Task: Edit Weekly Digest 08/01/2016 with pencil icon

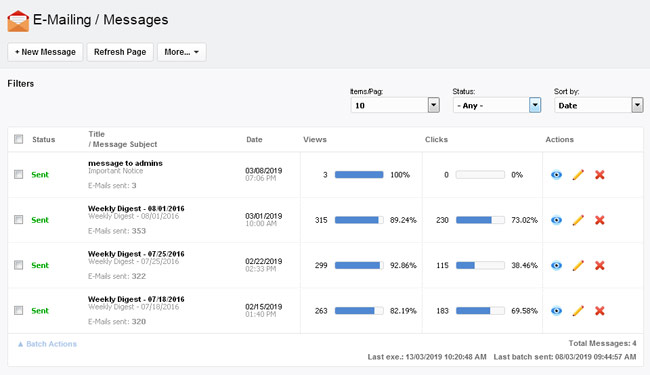Action: 578,220
